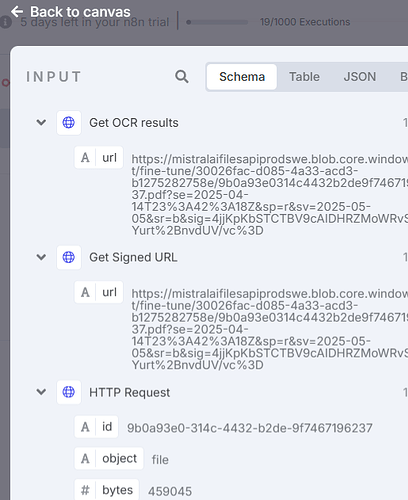The image size is (408, 500).
Task: Collapse the Get Signed URL node
Action: click(x=41, y=257)
